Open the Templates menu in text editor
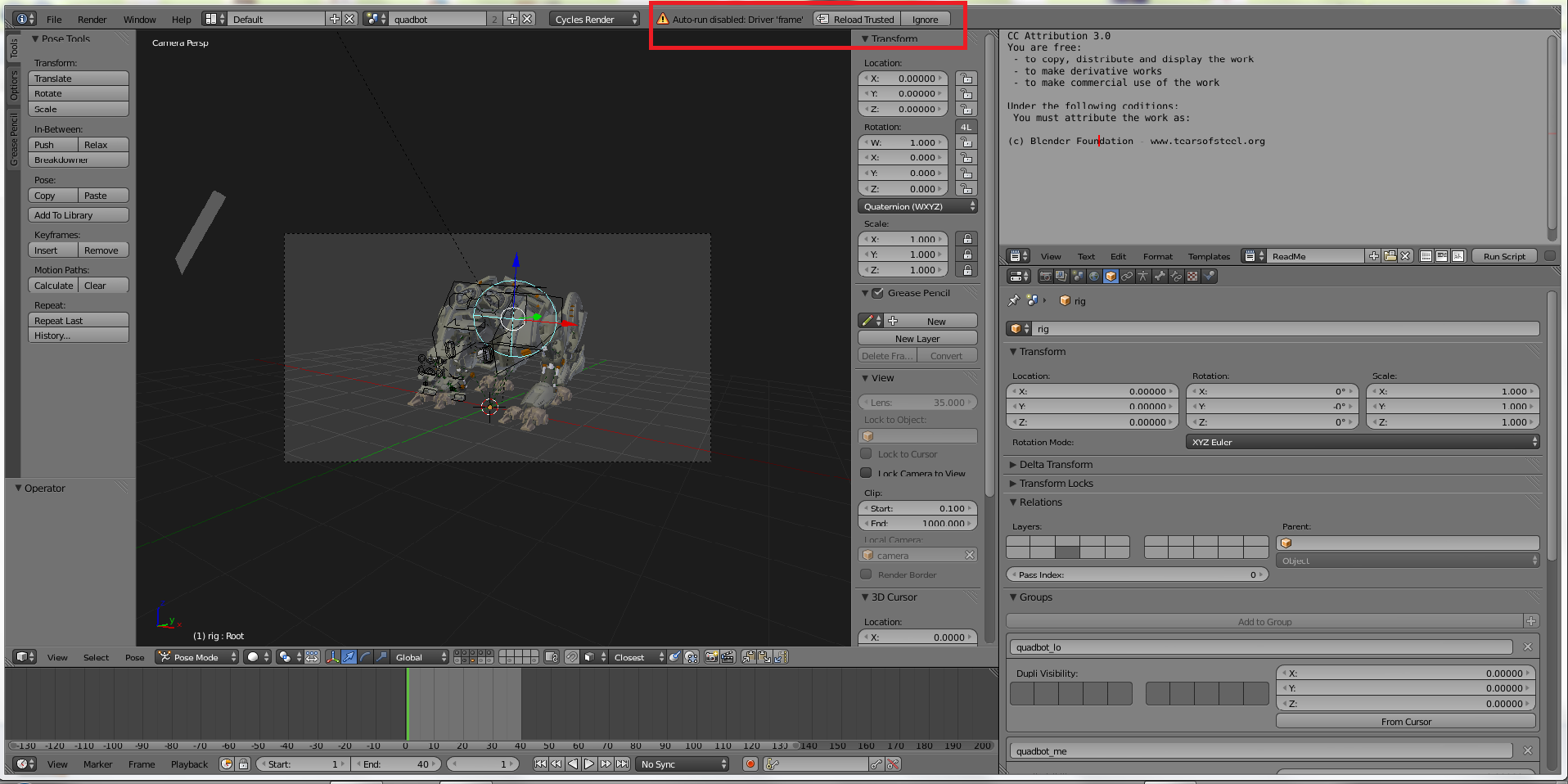Viewport: 1568px width, 784px height. tap(1209, 256)
